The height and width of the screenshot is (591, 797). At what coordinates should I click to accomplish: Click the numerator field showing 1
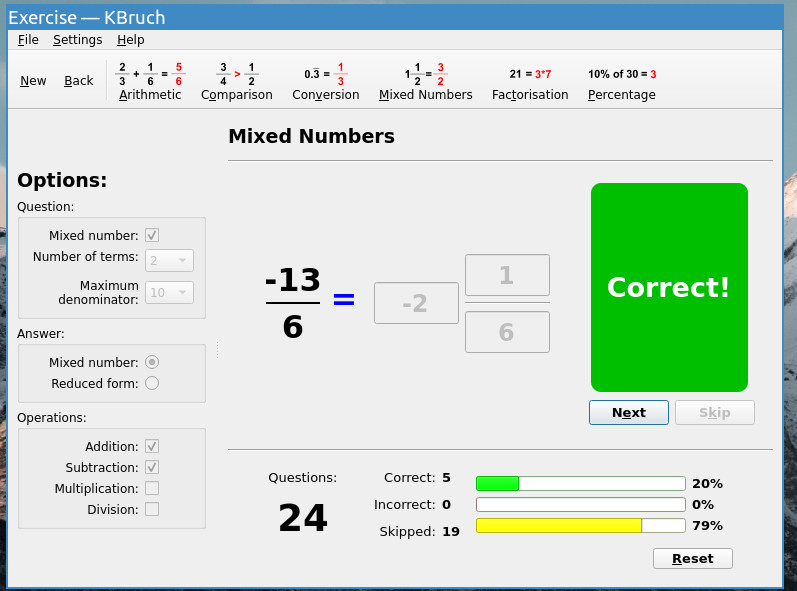coord(507,275)
